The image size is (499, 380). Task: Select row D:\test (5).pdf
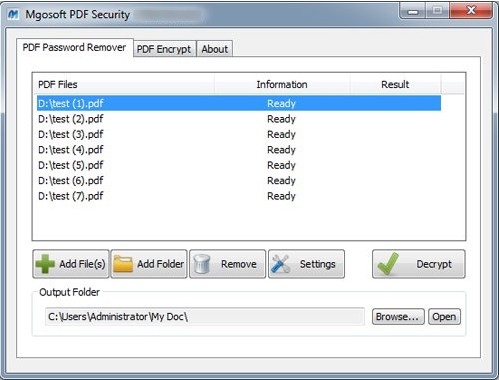coord(239,165)
